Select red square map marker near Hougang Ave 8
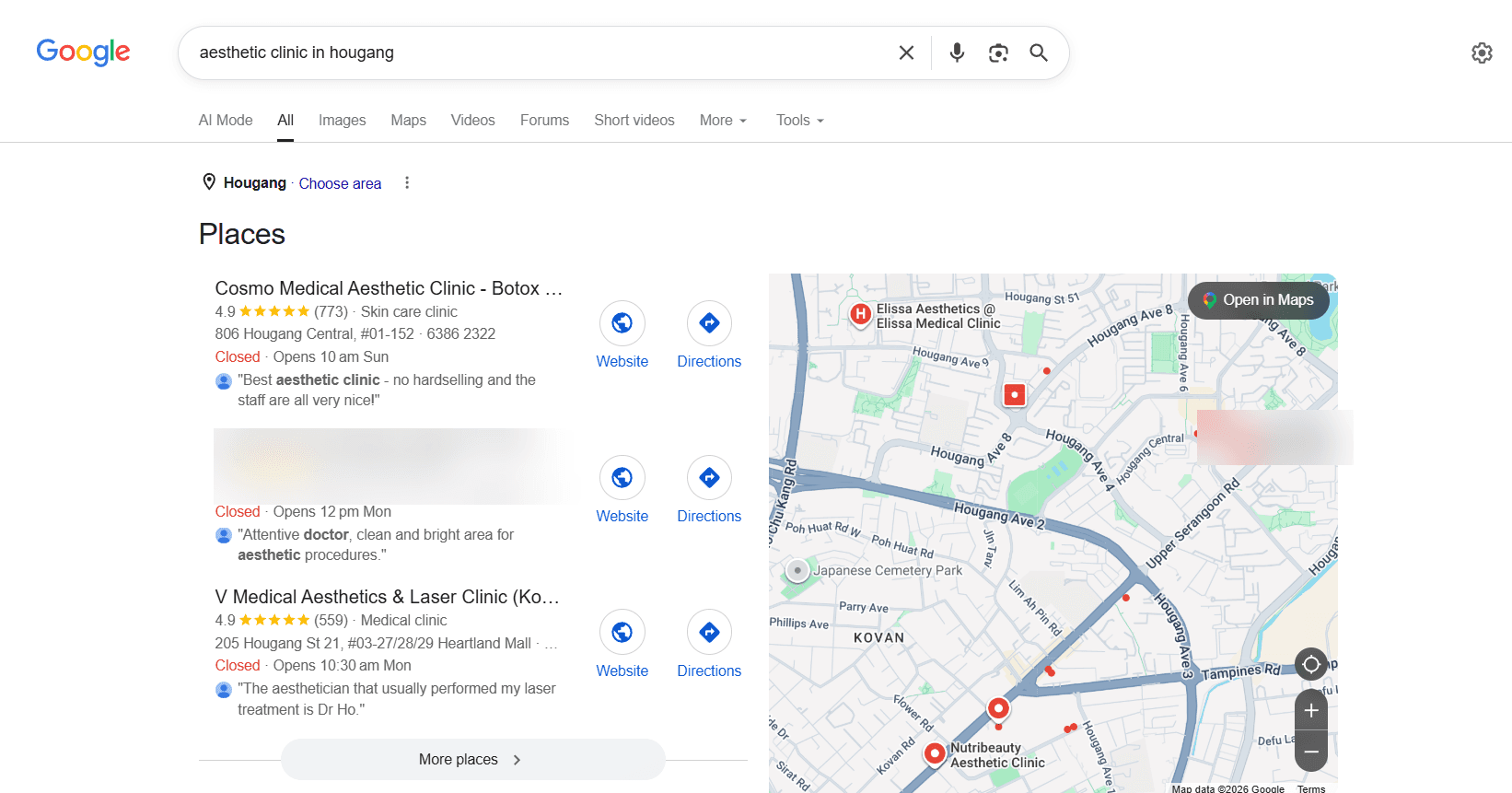Image resolution: width=1512 pixels, height=793 pixels. coord(1014,395)
